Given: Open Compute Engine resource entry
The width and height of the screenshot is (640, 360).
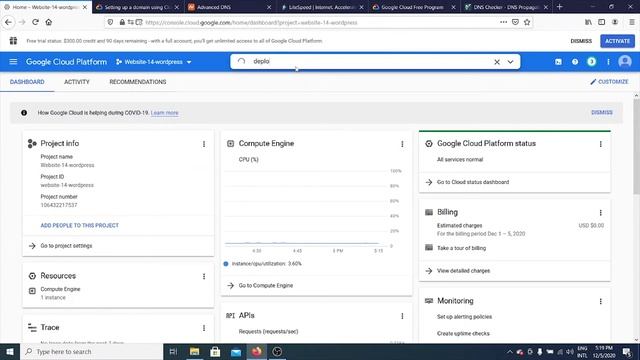Looking at the screenshot, I should point(60,289).
